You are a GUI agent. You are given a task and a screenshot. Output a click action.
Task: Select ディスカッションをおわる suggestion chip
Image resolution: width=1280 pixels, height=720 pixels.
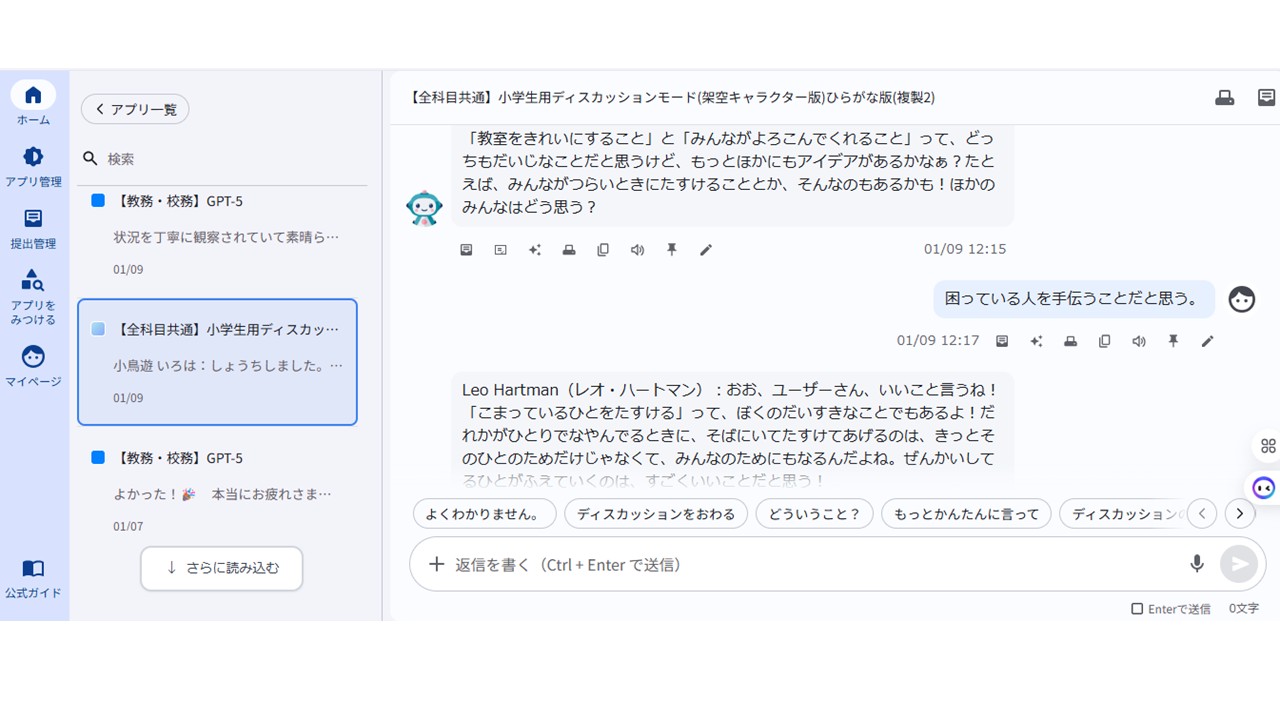[656, 514]
